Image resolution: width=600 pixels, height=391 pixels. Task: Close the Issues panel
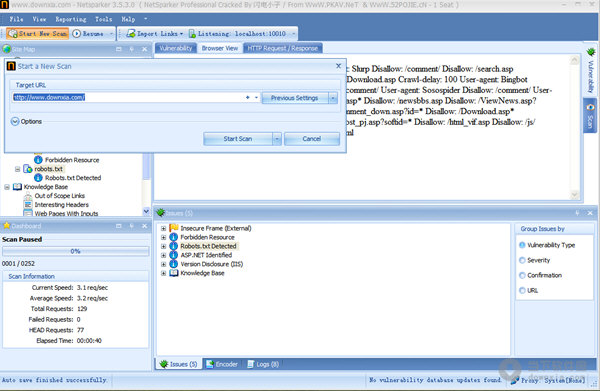(x=590, y=213)
